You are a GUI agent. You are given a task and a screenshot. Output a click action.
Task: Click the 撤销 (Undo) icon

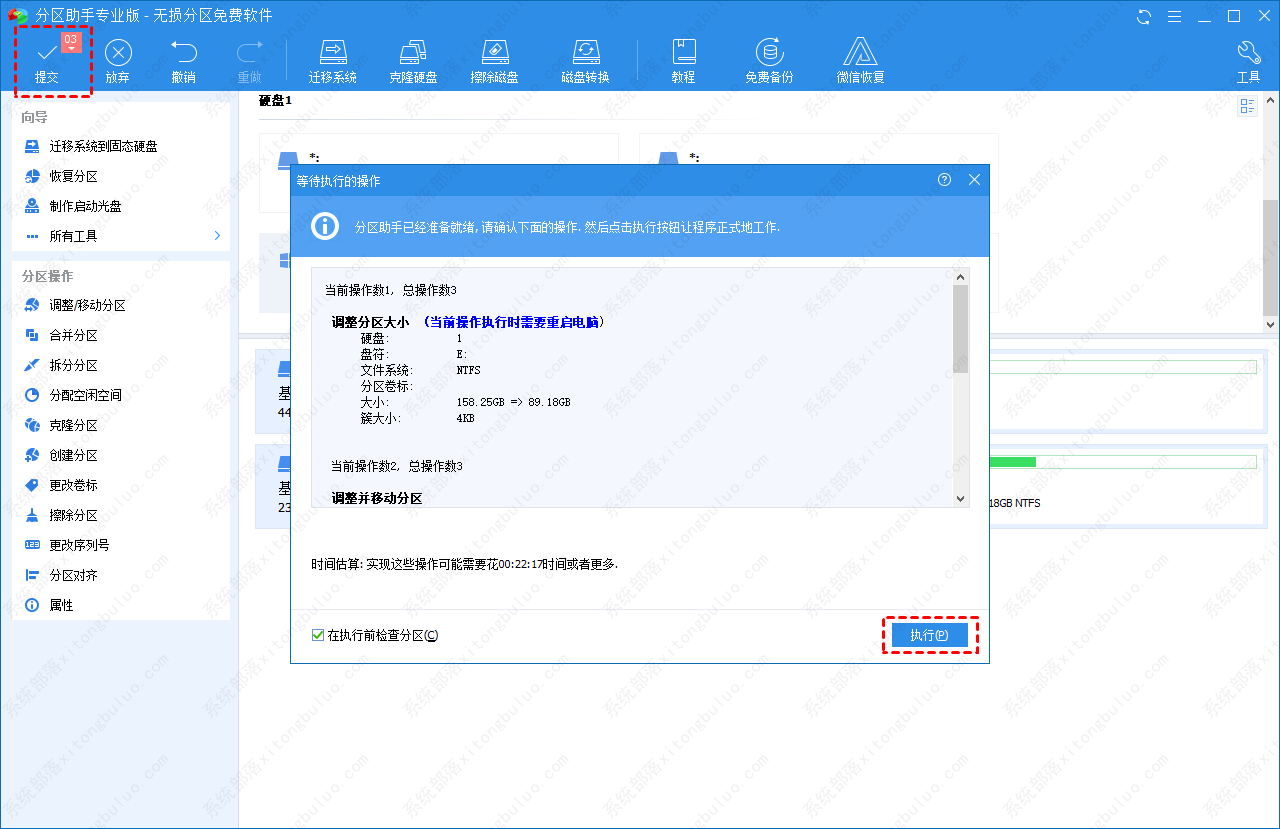(x=183, y=58)
